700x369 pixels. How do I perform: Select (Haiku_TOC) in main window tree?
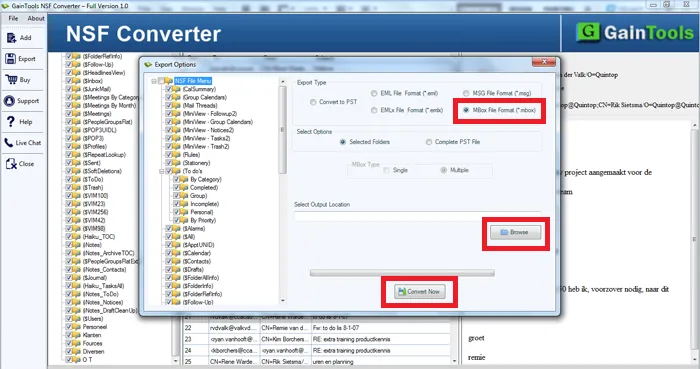click(x=99, y=236)
